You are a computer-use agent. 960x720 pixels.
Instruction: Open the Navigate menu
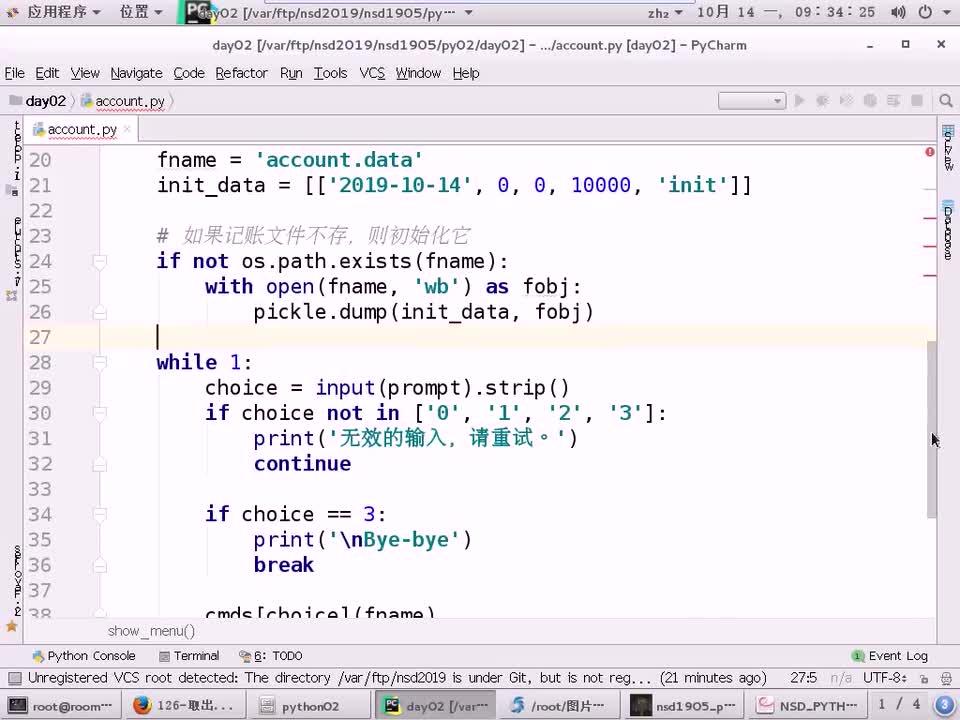137,73
